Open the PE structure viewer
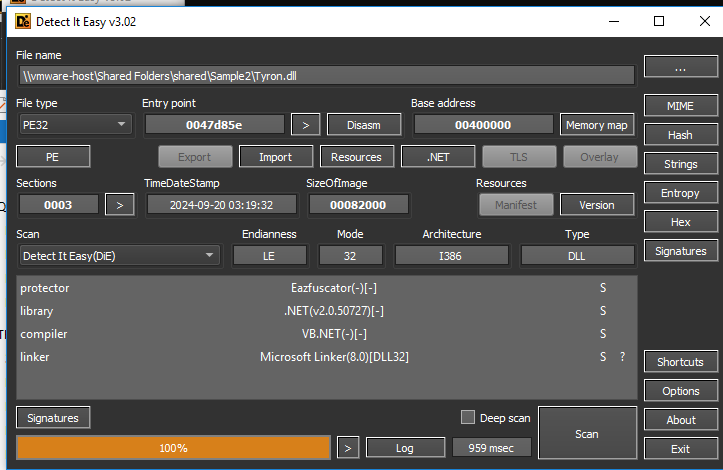Viewport: 723px width, 470px height. [x=53, y=157]
